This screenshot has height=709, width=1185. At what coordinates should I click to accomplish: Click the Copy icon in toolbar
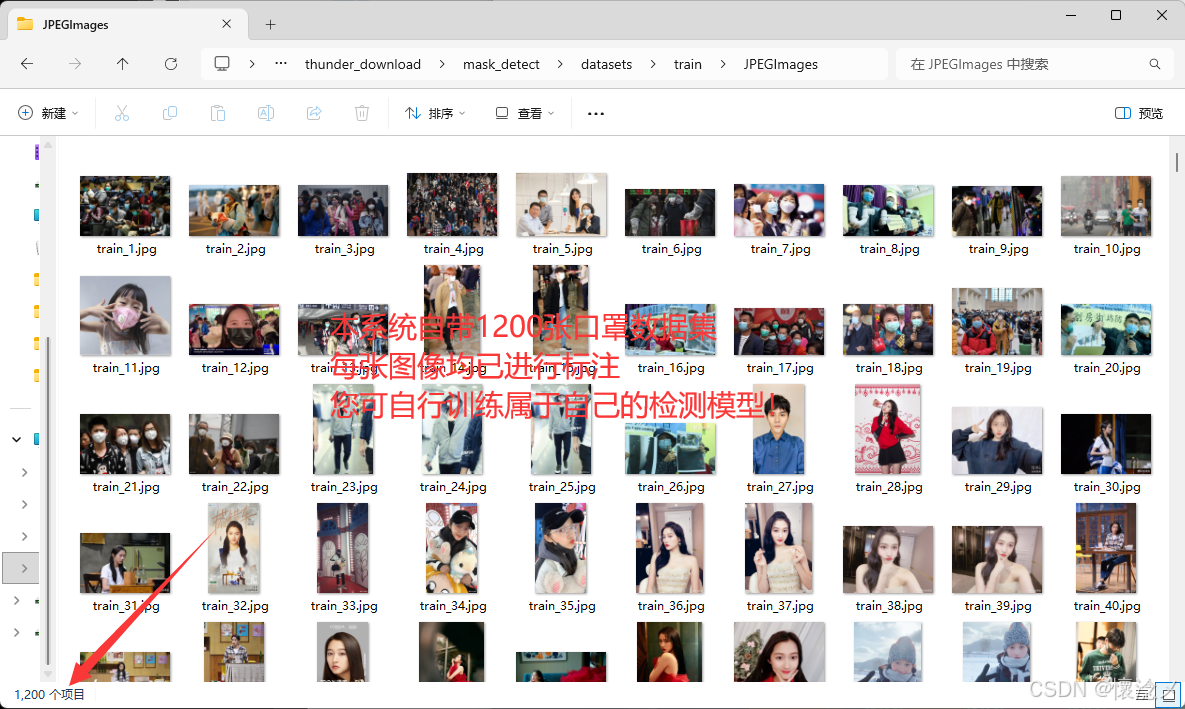170,113
